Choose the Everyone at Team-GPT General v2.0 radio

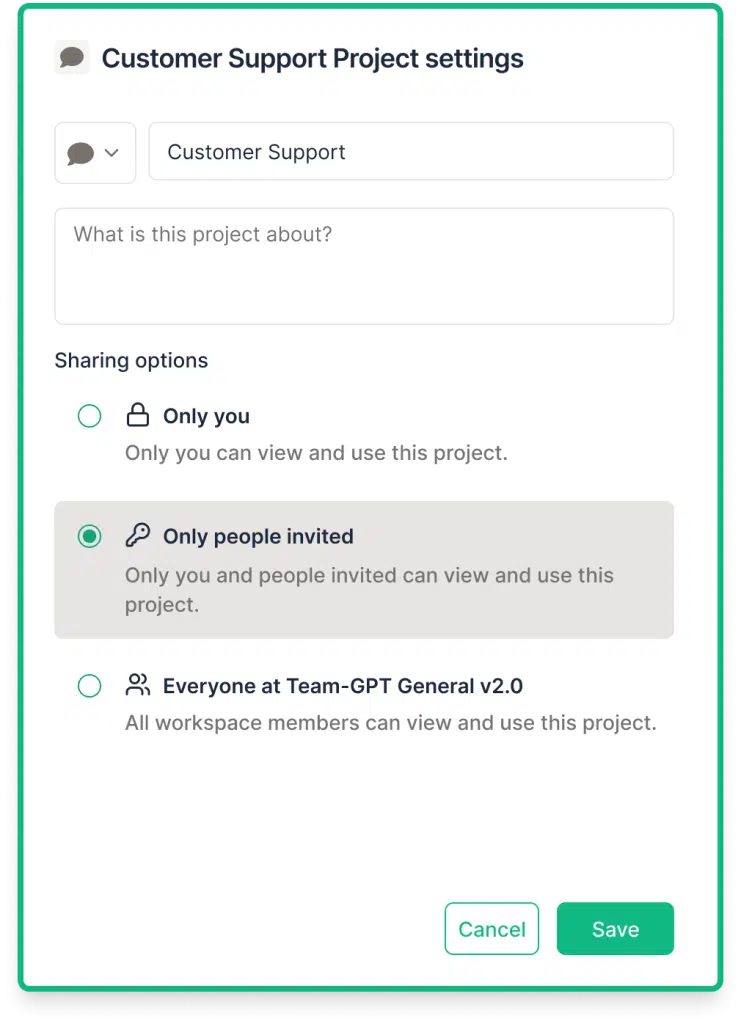click(89, 686)
